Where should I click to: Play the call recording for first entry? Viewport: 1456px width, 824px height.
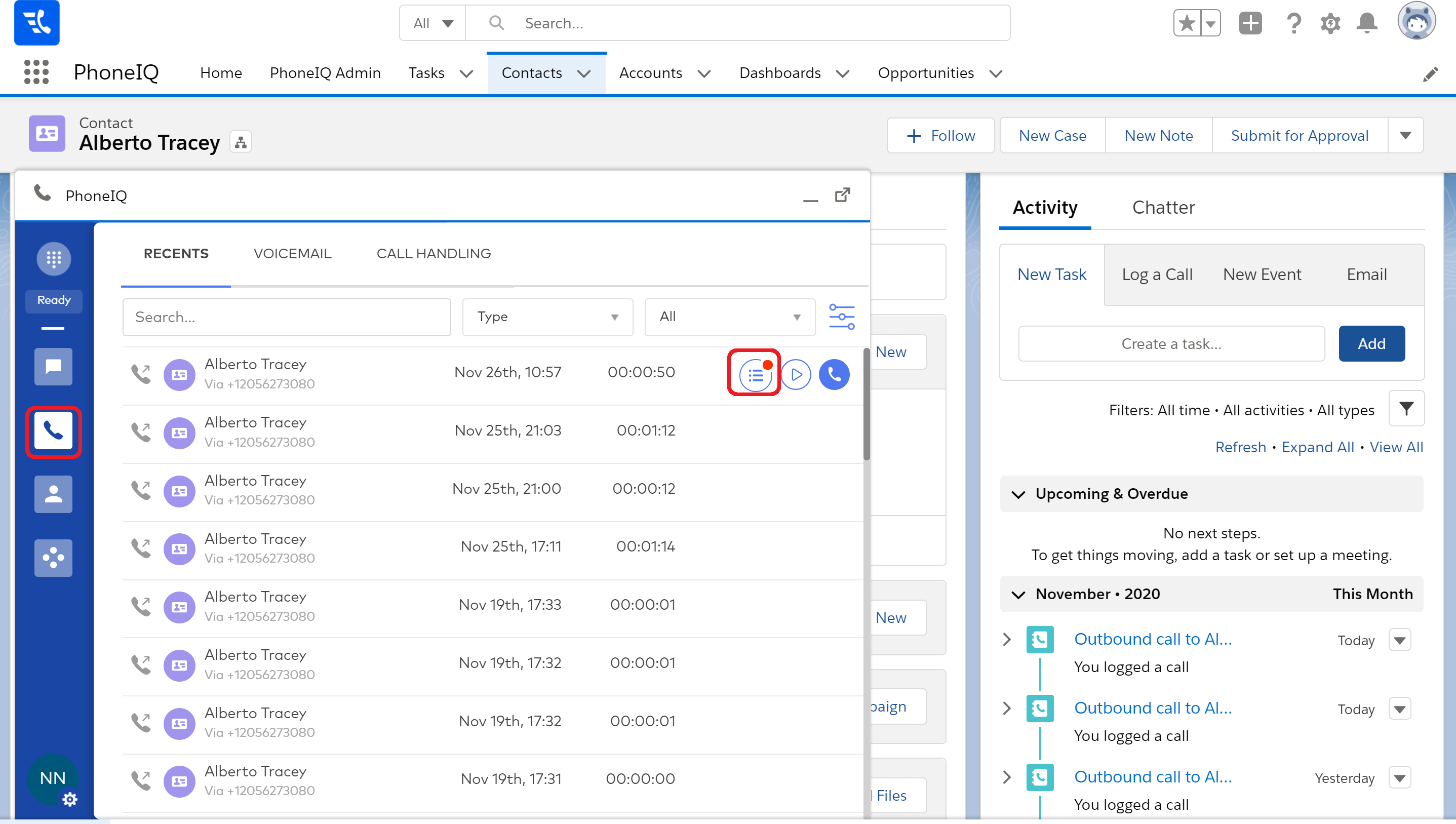(796, 374)
